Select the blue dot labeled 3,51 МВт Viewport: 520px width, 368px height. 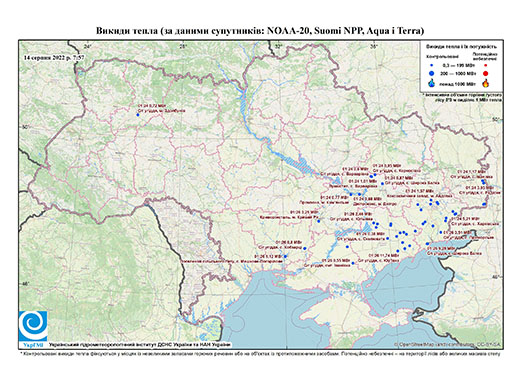441,232
